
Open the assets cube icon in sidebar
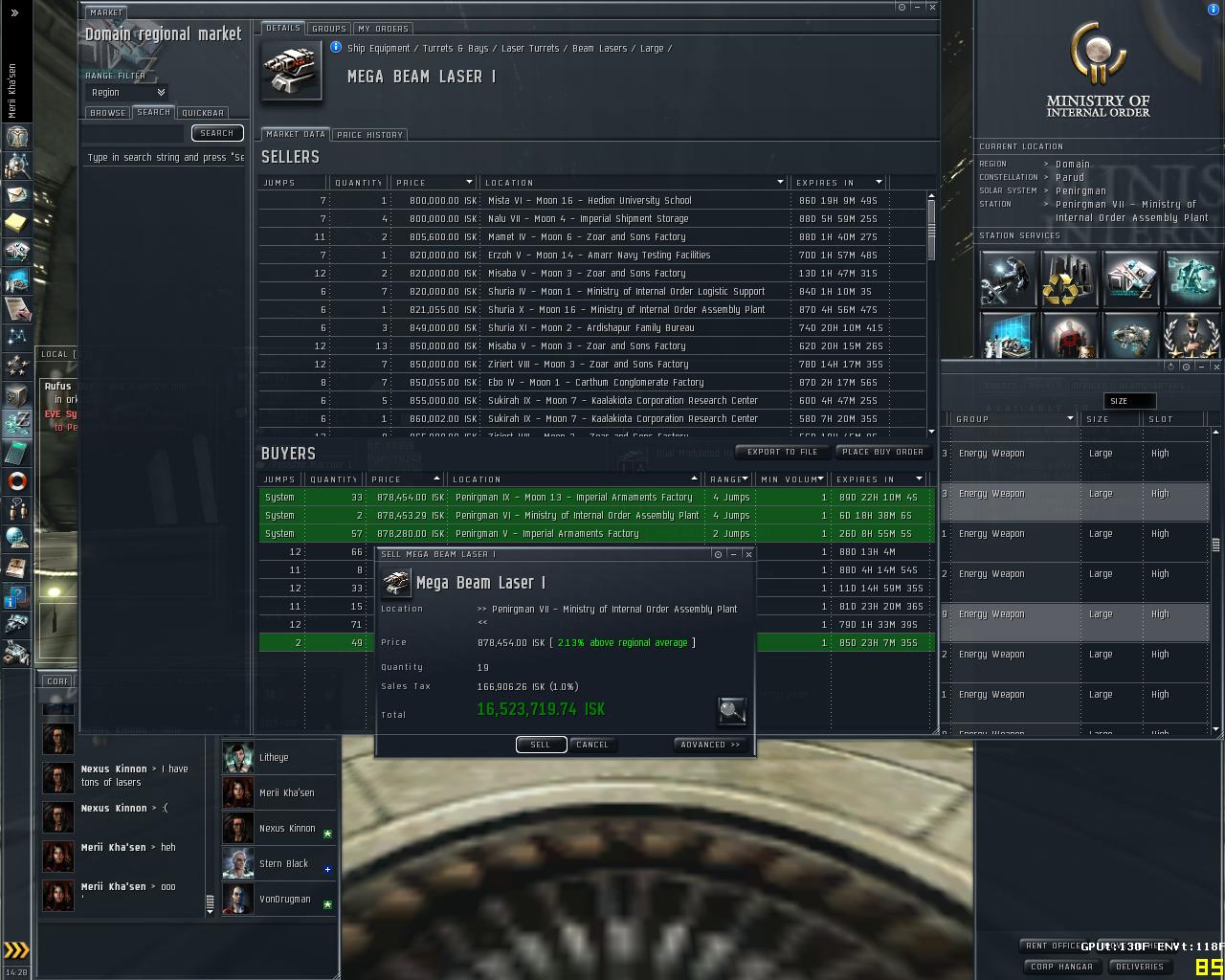click(x=17, y=394)
